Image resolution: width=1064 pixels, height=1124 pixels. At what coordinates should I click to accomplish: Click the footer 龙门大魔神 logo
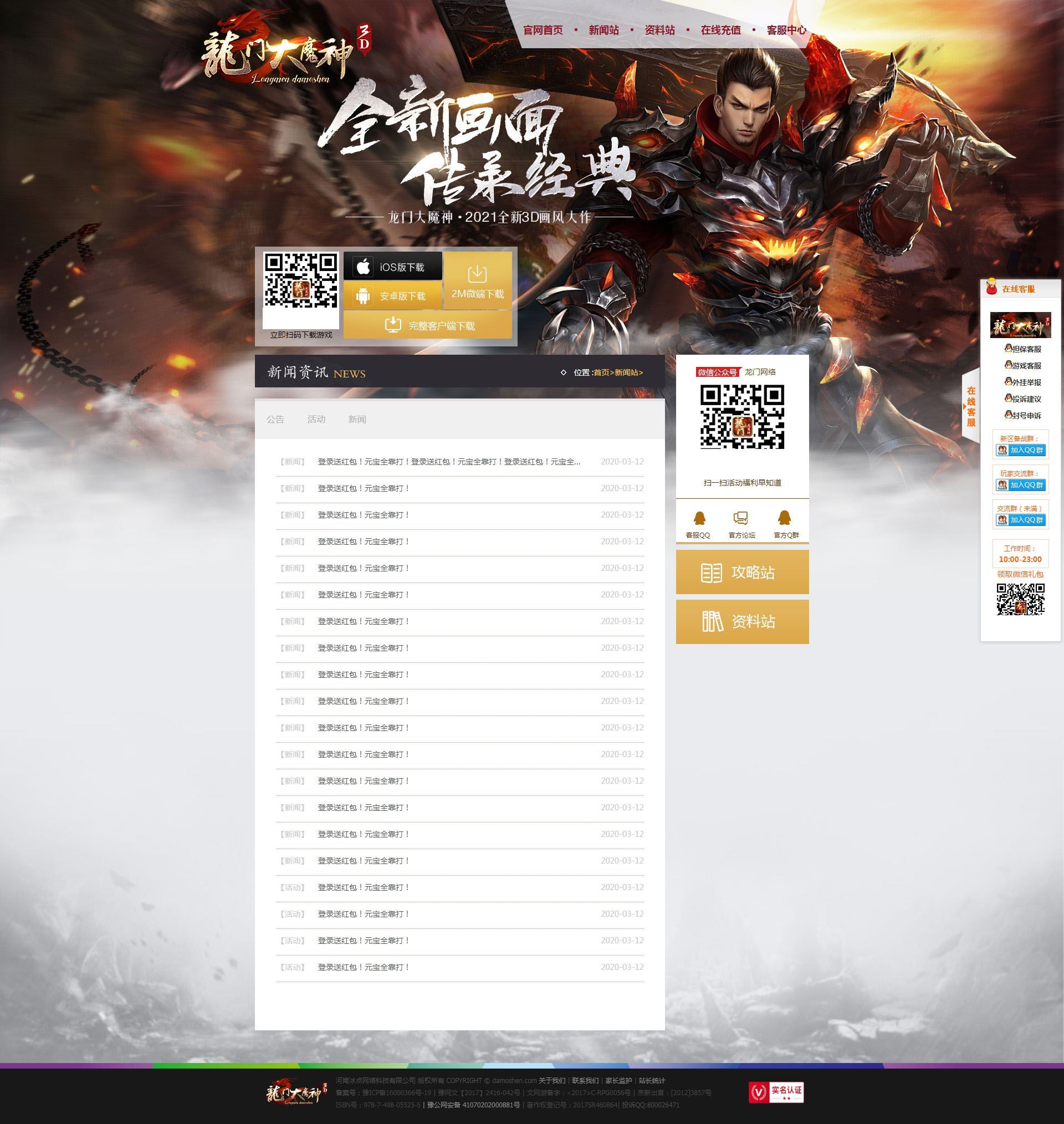point(296,1092)
